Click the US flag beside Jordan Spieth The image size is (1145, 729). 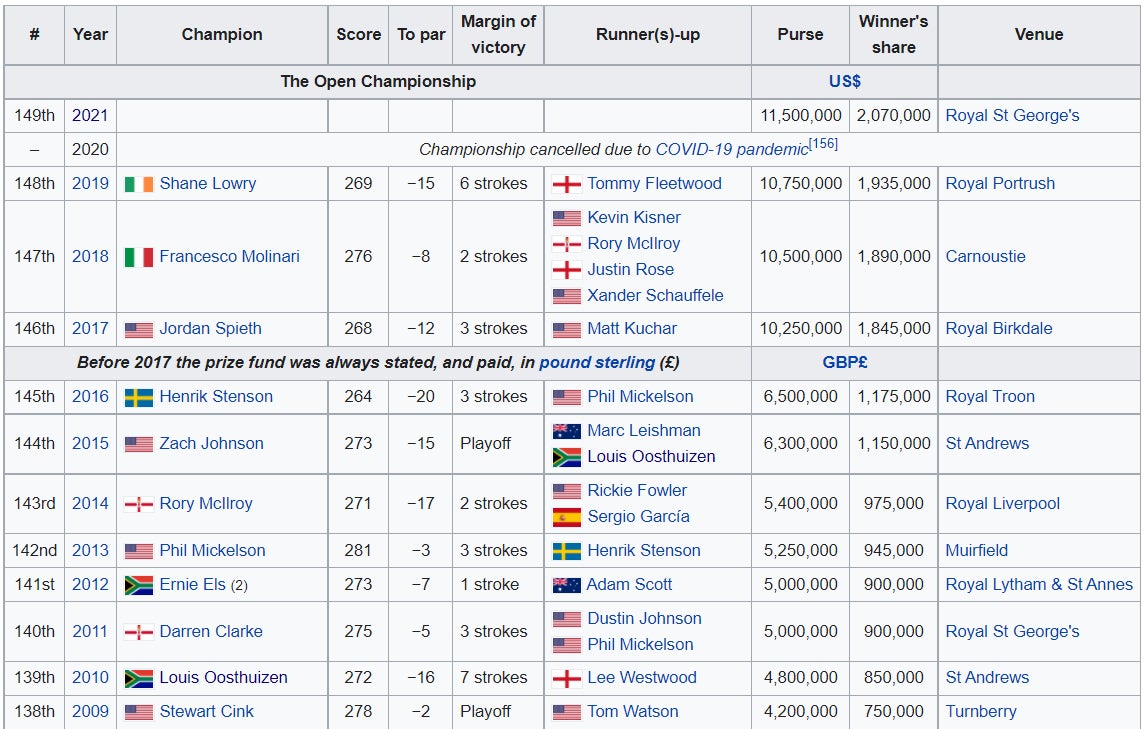tap(139, 329)
